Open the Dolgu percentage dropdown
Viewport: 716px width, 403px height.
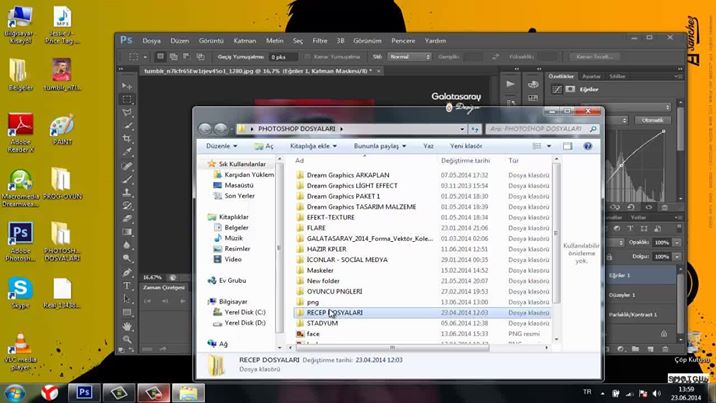tap(677, 256)
